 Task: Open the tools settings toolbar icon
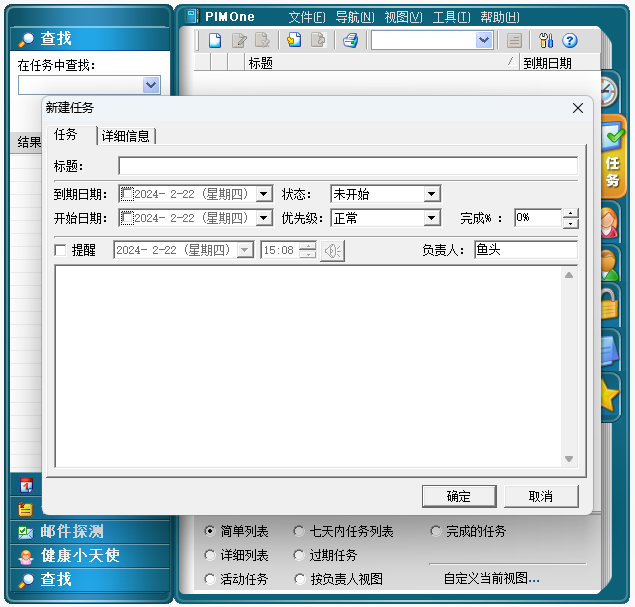tap(546, 40)
